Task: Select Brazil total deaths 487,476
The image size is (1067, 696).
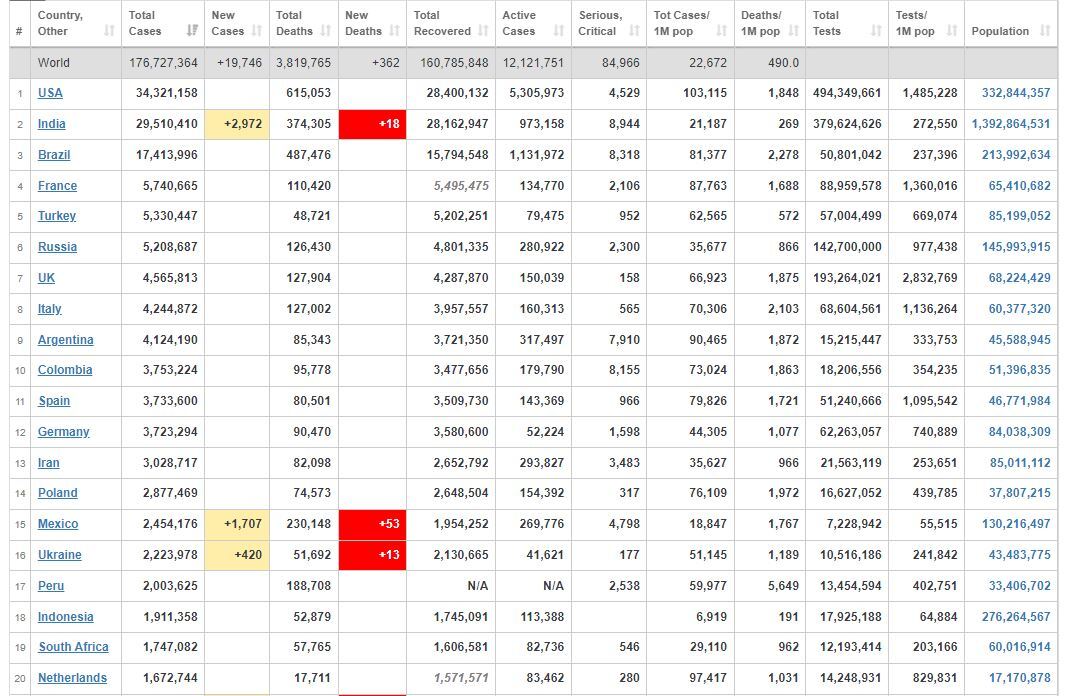Action: [x=308, y=155]
